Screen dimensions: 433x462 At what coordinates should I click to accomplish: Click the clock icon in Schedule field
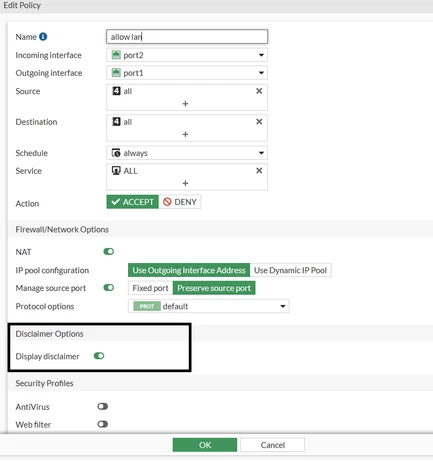click(x=116, y=153)
